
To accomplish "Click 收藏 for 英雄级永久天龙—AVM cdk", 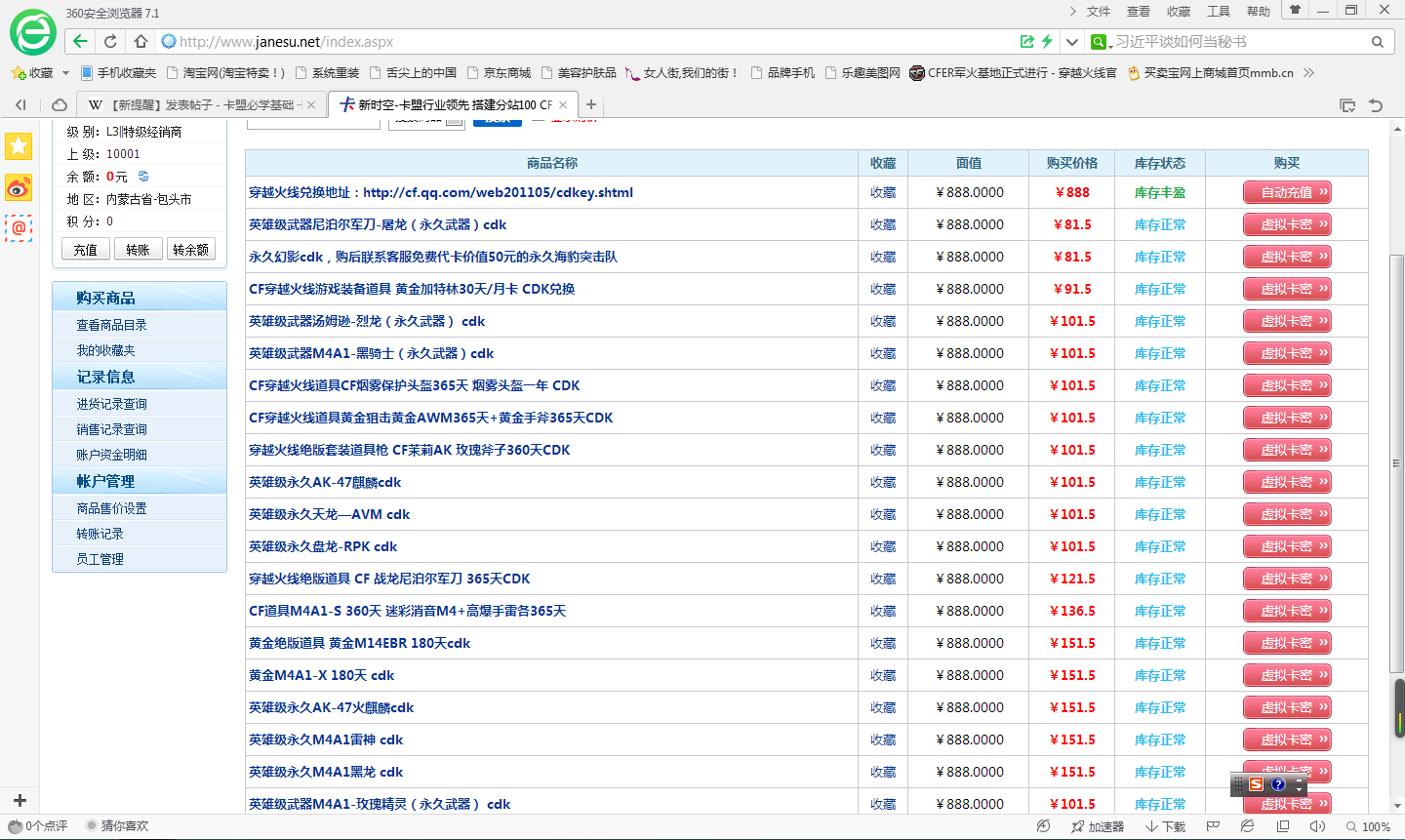I will tap(883, 514).
